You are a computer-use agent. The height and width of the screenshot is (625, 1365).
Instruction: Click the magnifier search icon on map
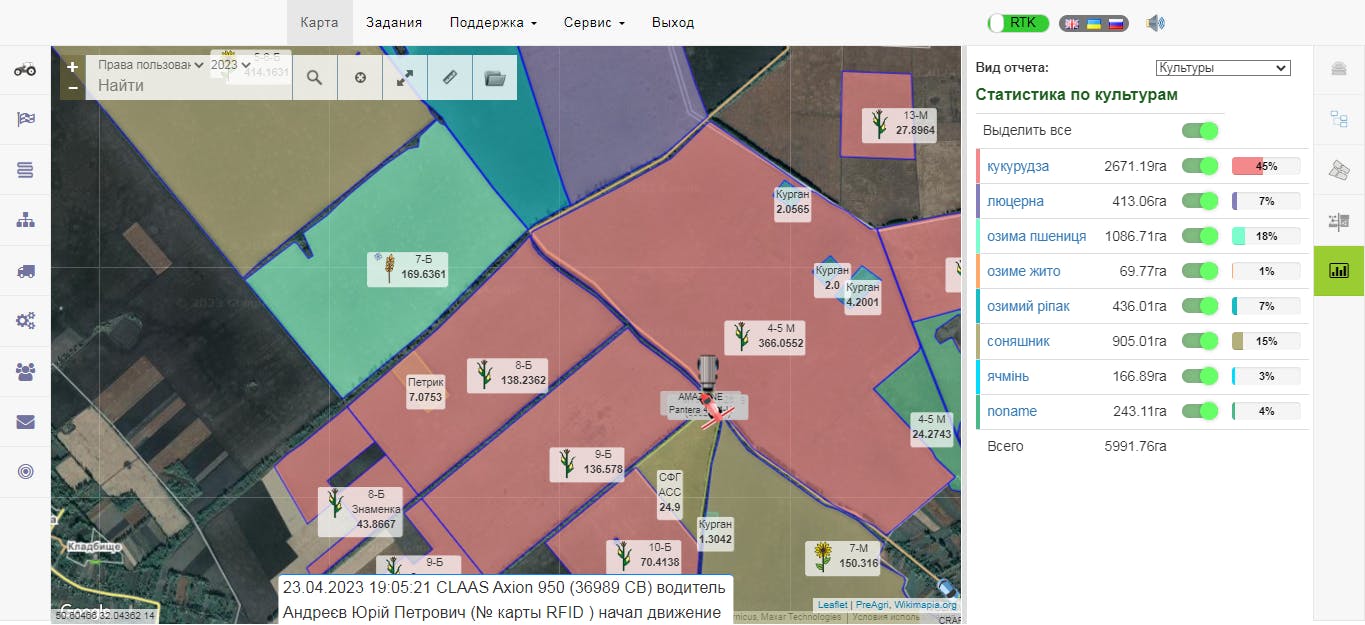[315, 77]
